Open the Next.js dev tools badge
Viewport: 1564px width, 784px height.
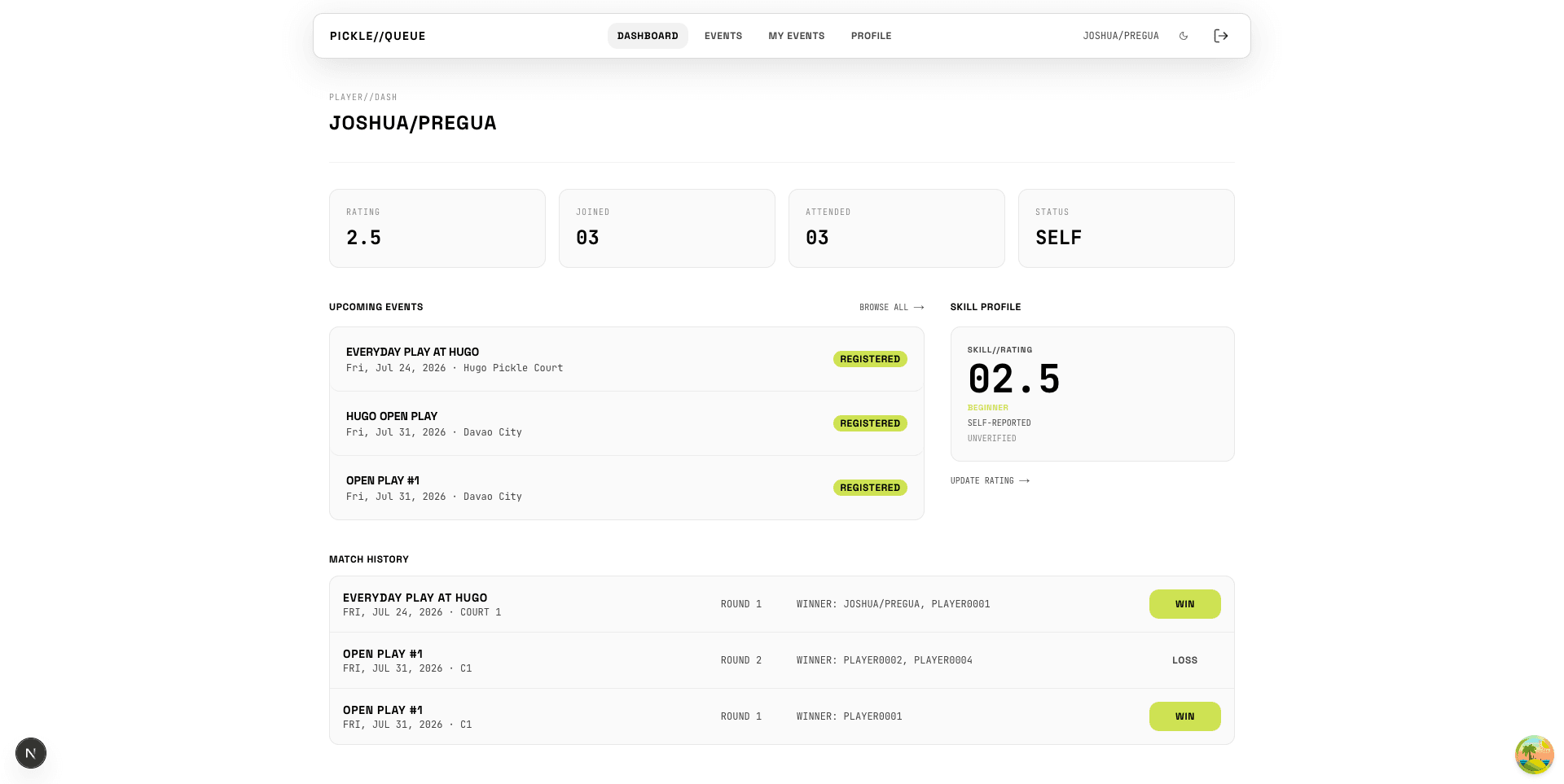[31, 753]
